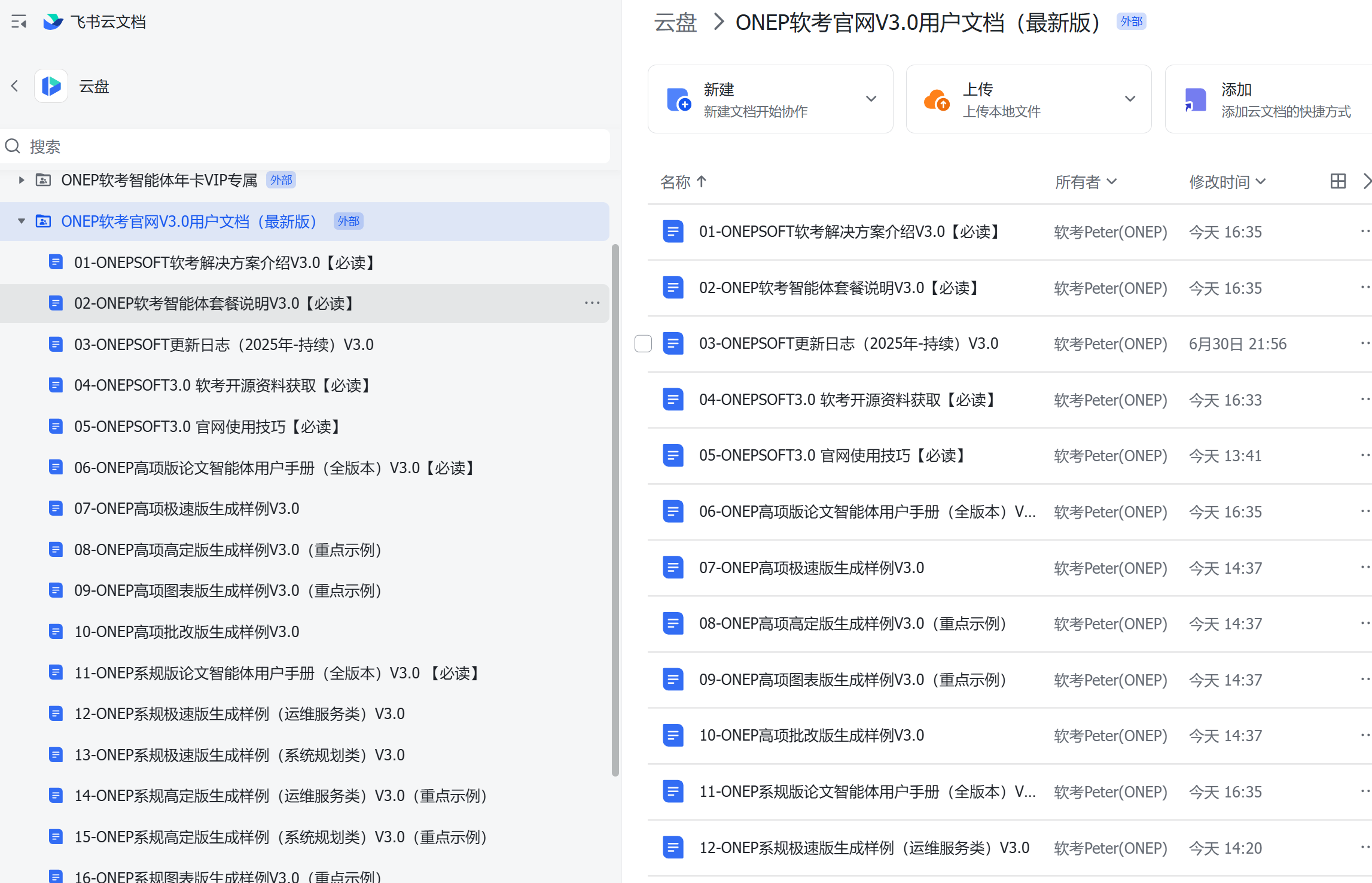Image resolution: width=1372 pixels, height=883 pixels.
Task: Go back using the arrow beside 云盘
Action: pos(15,86)
